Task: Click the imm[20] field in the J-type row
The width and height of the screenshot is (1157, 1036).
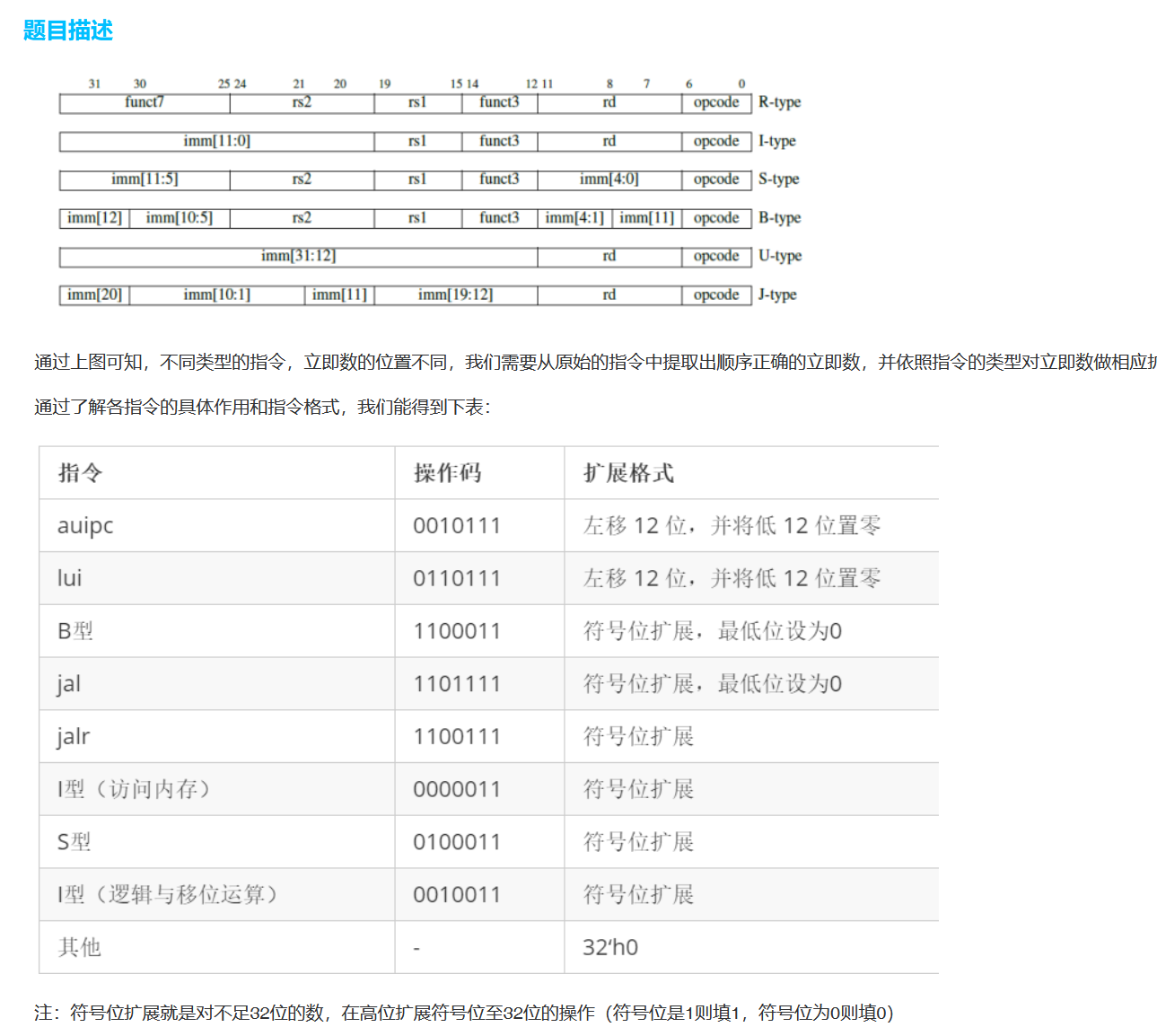Action: (x=94, y=294)
